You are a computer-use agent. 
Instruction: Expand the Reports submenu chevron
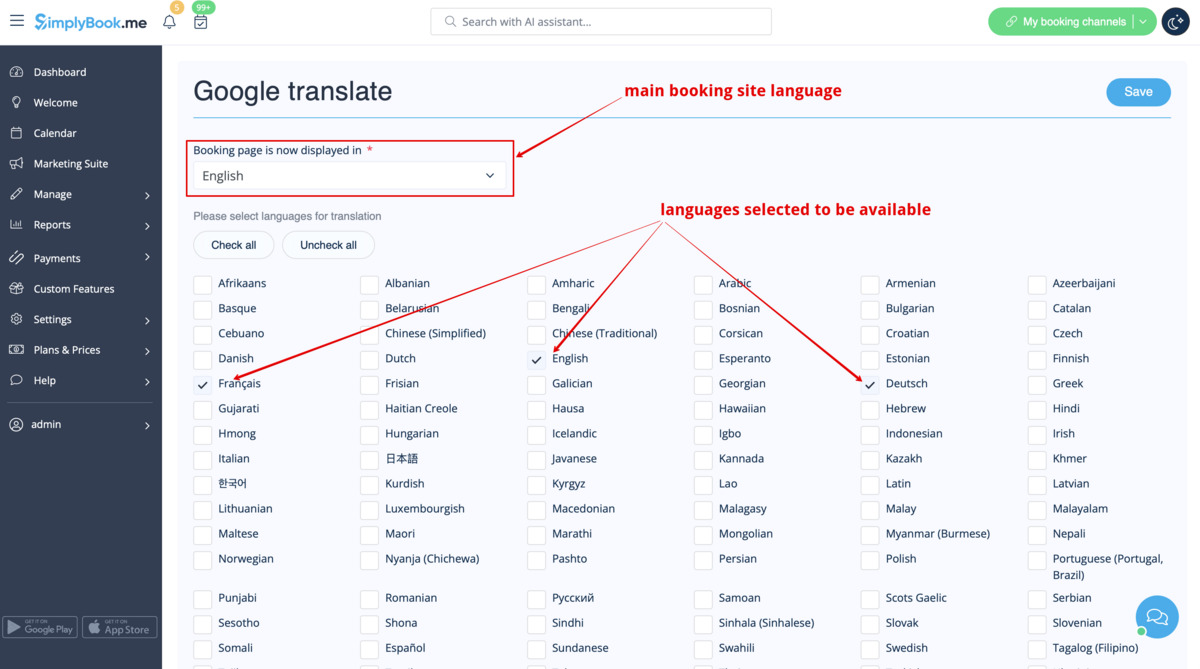[x=147, y=226]
